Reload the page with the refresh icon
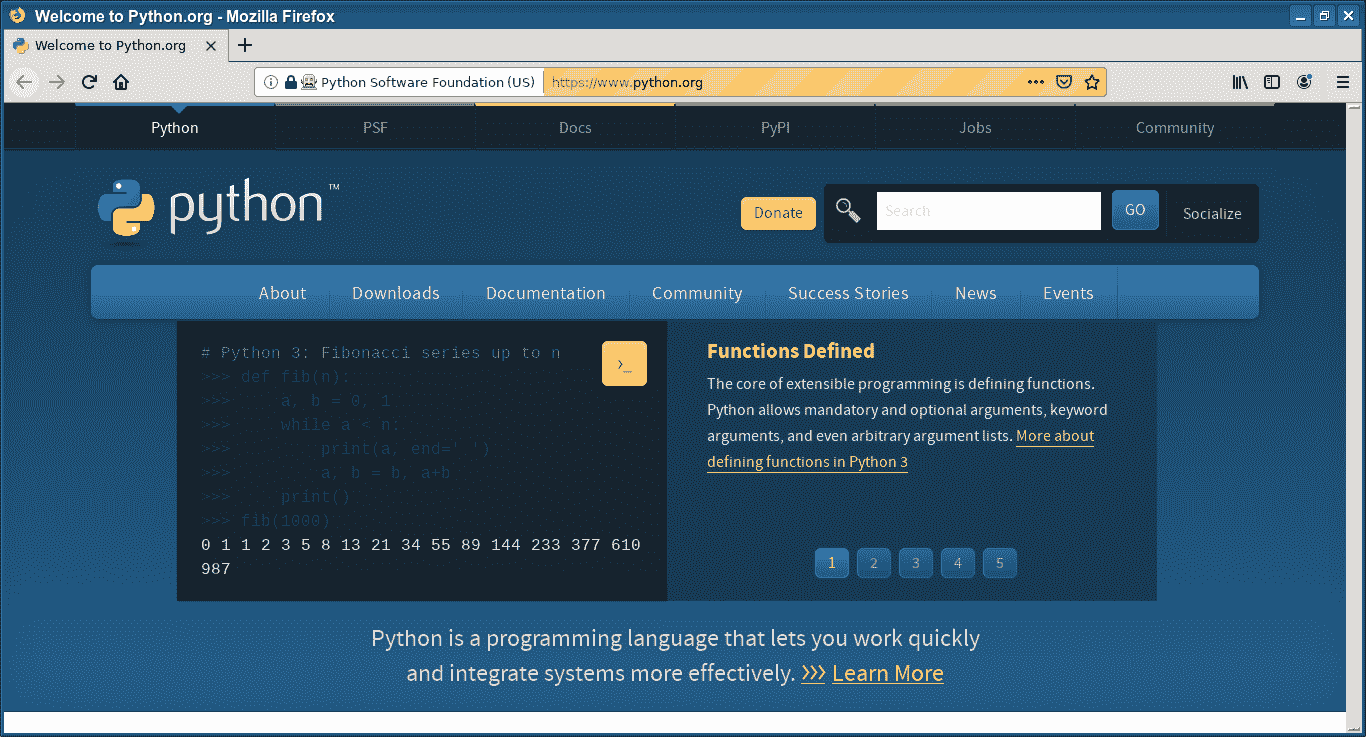Viewport: 1366px width, 737px height. 89,82
